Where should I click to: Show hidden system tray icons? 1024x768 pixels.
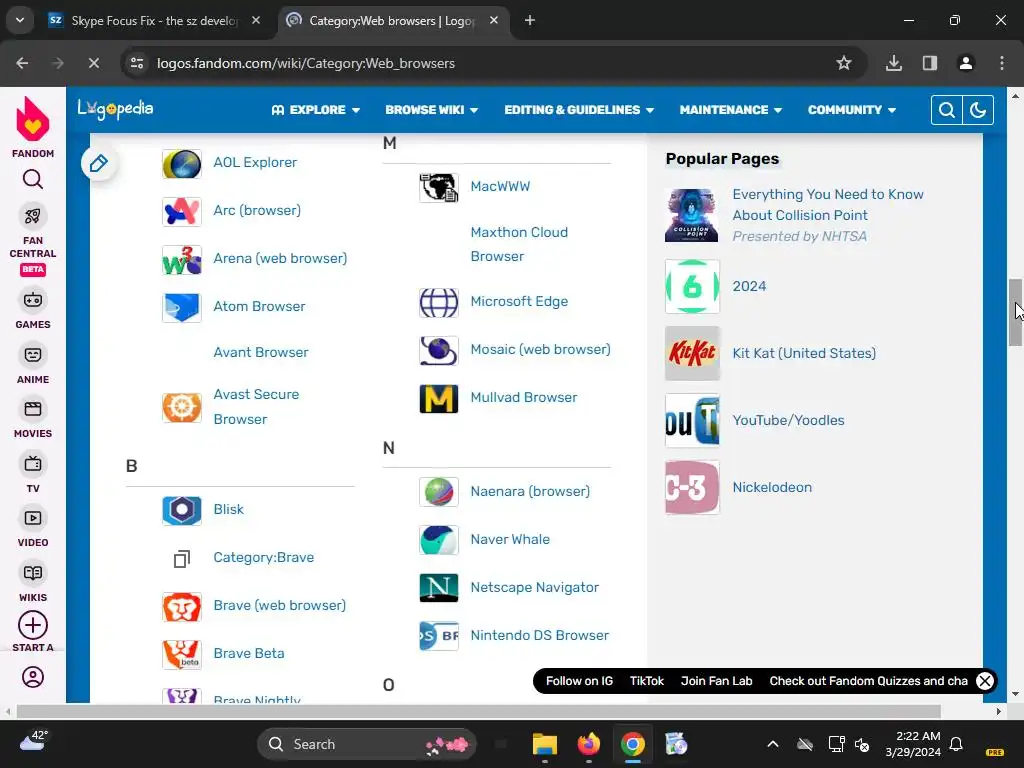click(x=773, y=744)
